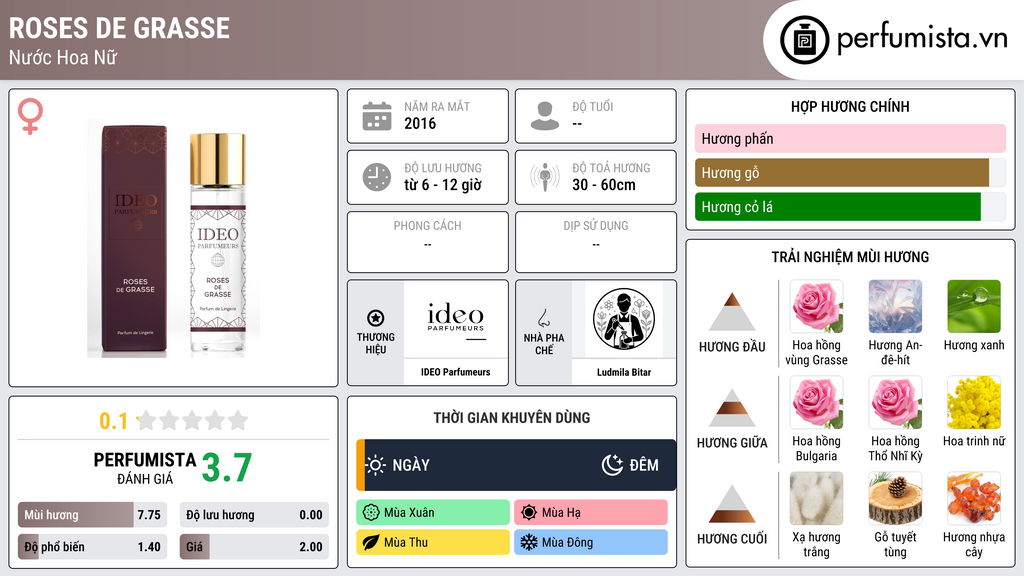Click the person icon beside Độ tuổi
The image size is (1024, 576).
coord(545,116)
